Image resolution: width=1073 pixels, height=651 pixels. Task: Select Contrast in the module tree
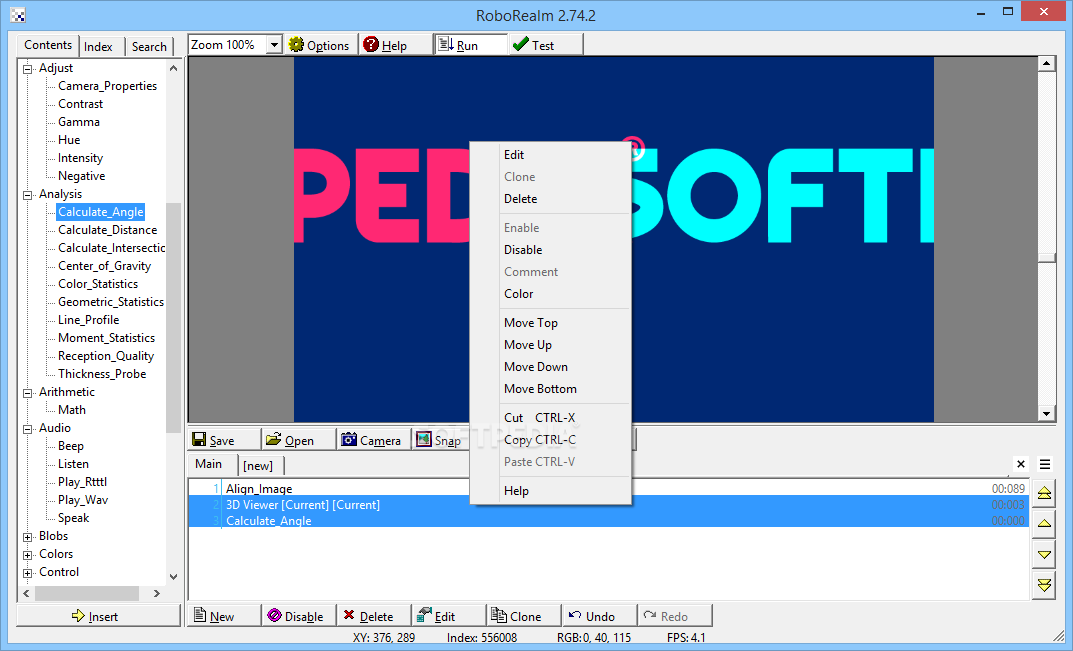coord(81,104)
